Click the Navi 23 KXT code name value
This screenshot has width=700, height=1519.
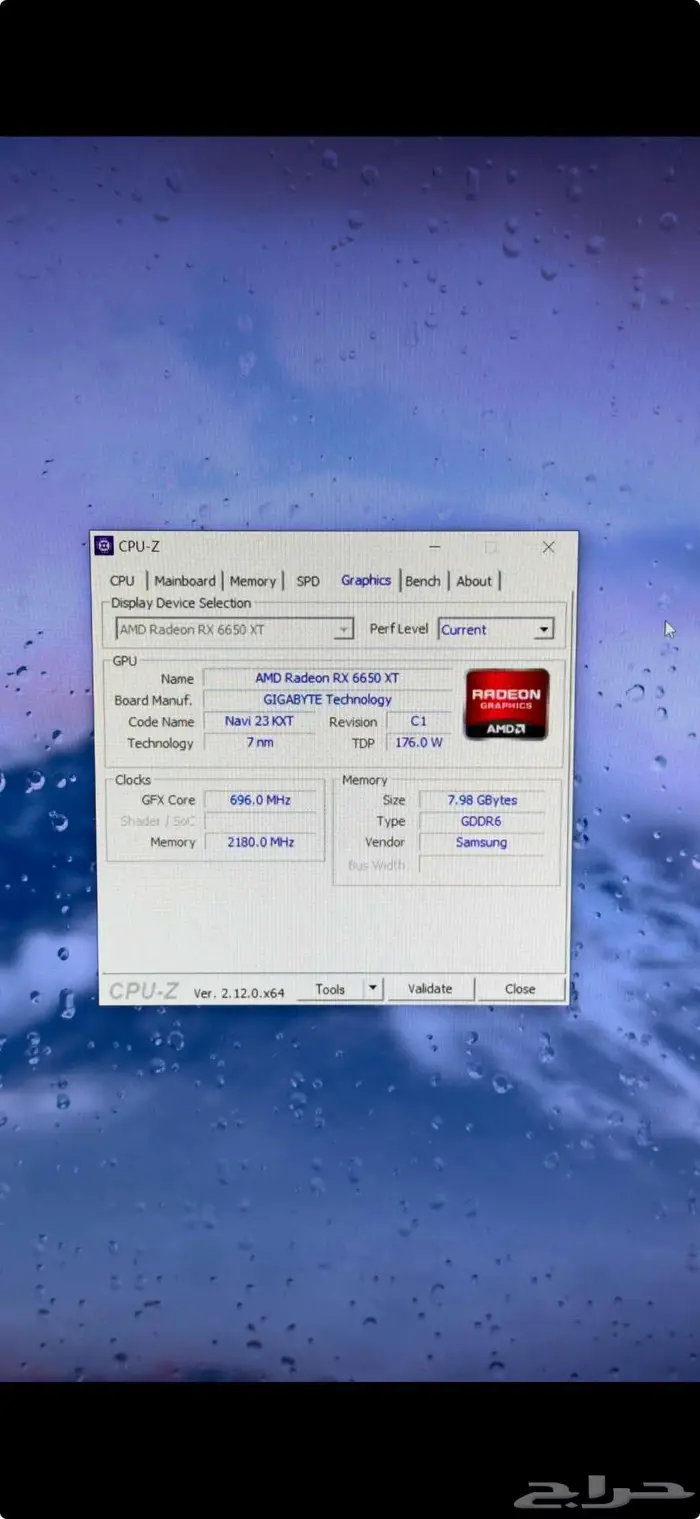point(259,721)
